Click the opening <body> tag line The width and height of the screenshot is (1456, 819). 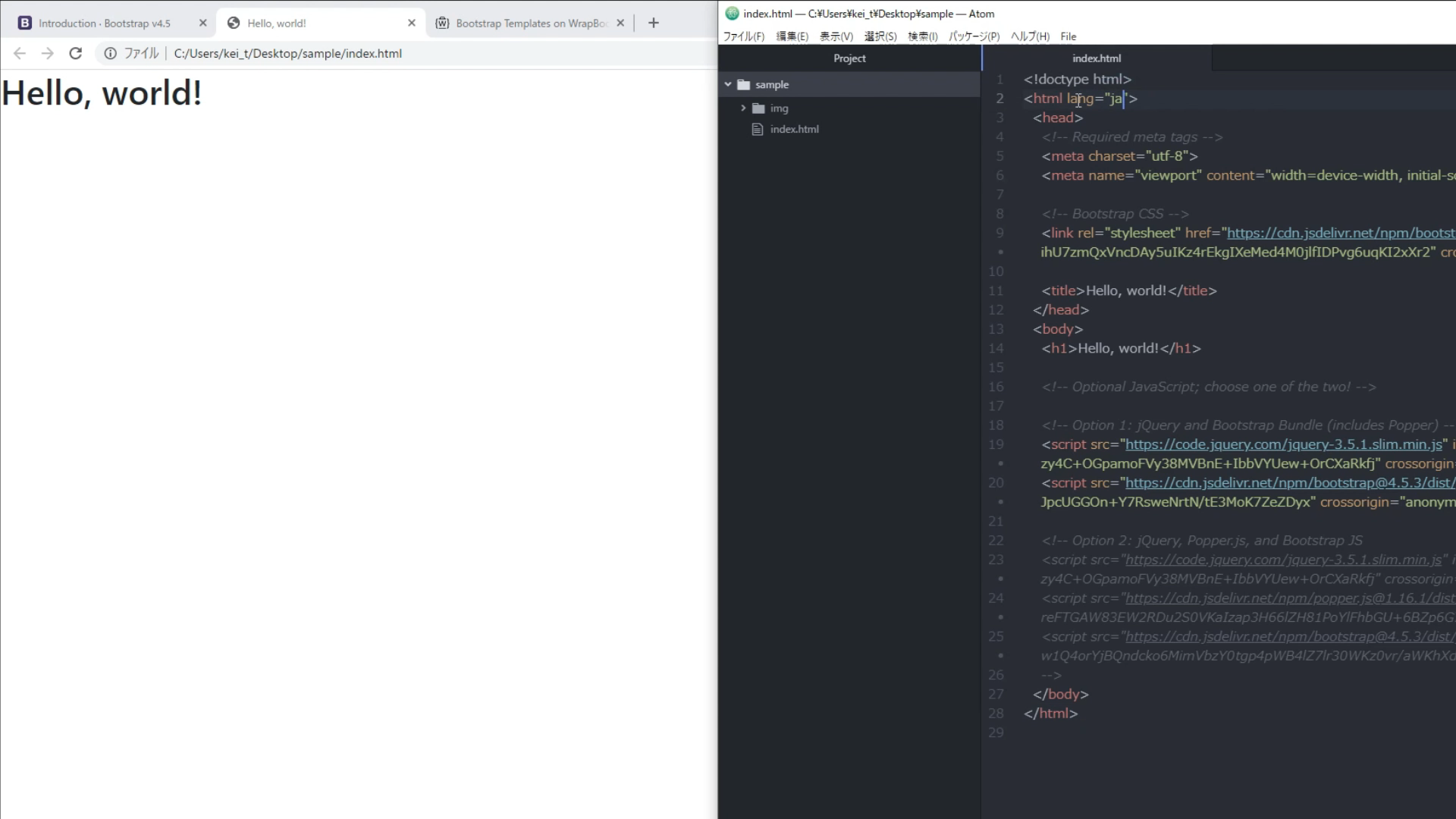coord(1058,329)
